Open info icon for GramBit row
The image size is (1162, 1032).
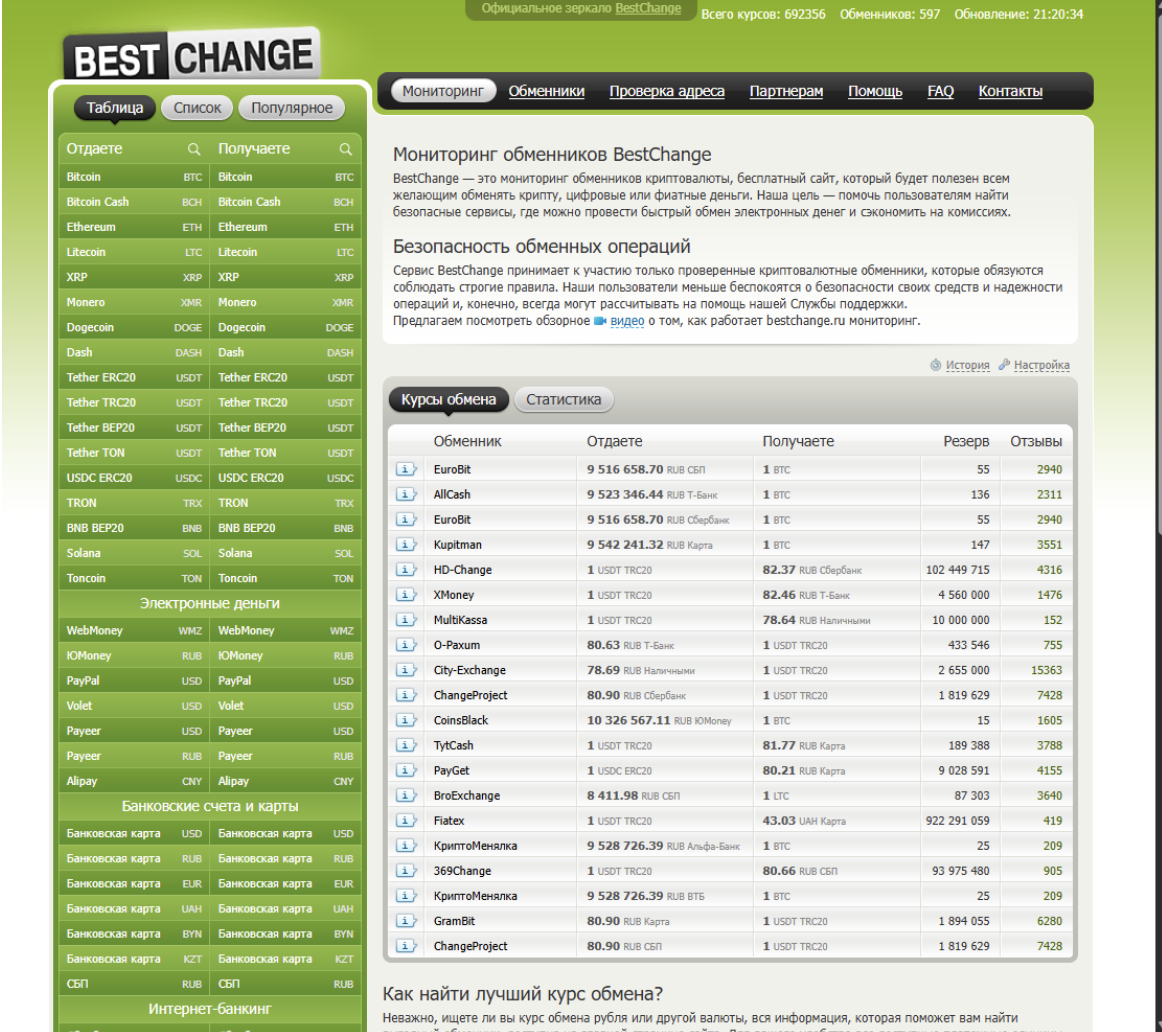[x=405, y=921]
